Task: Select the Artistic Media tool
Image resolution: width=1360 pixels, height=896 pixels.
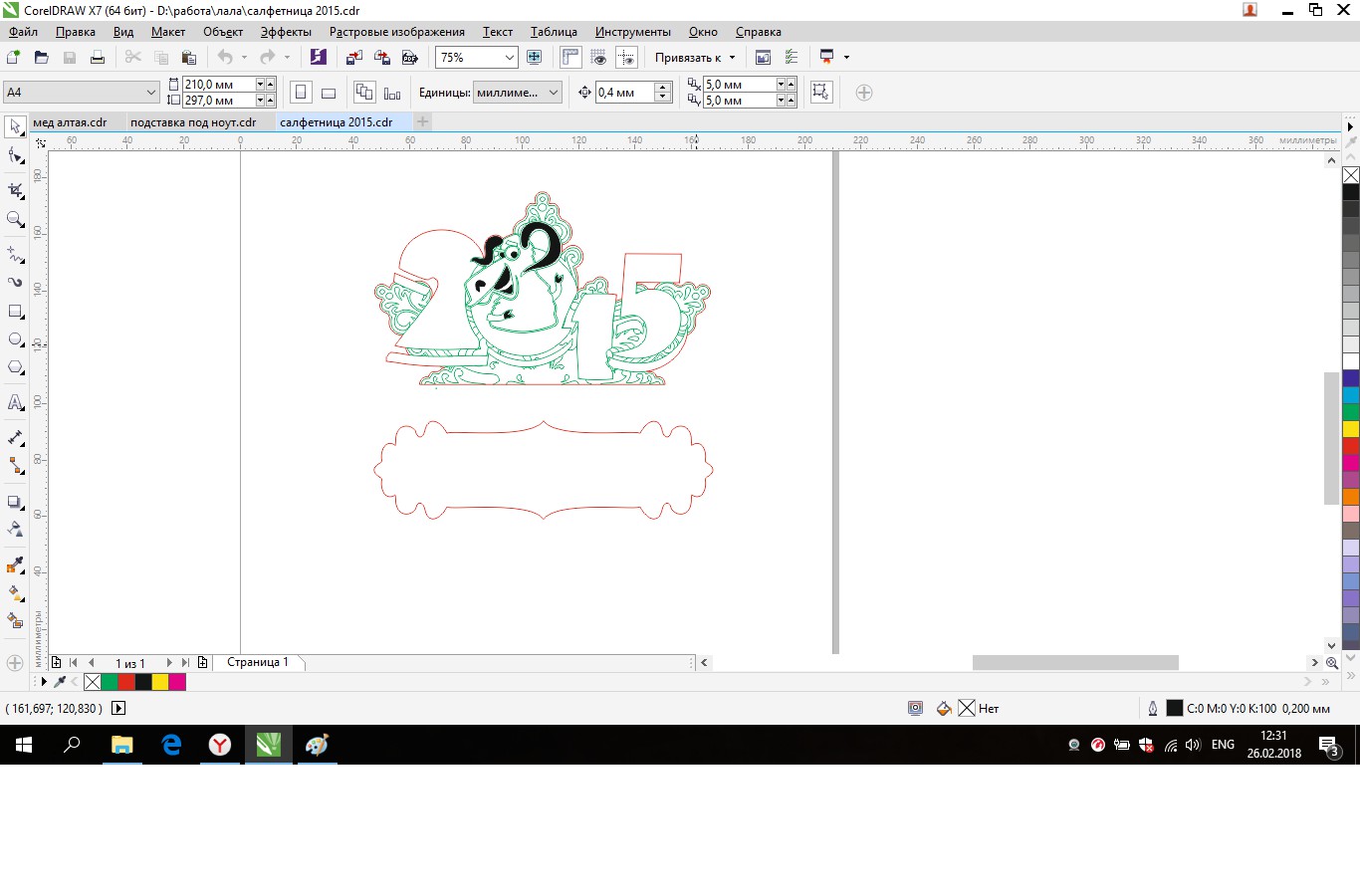Action: click(x=15, y=283)
